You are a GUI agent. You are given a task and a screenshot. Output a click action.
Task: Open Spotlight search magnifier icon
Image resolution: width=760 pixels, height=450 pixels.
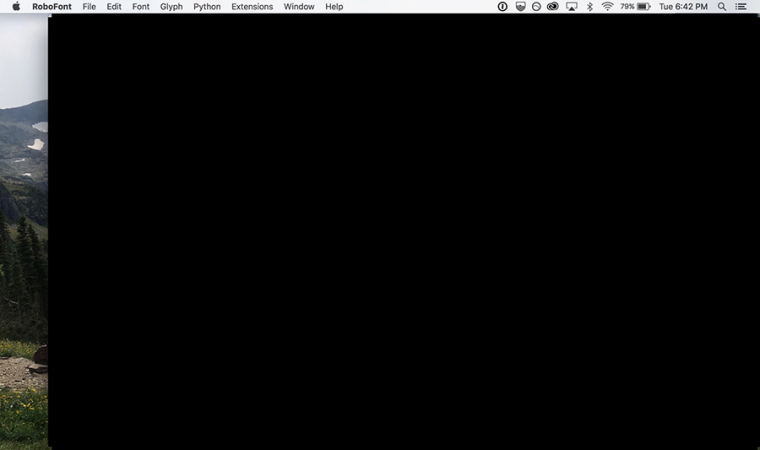point(722,6)
